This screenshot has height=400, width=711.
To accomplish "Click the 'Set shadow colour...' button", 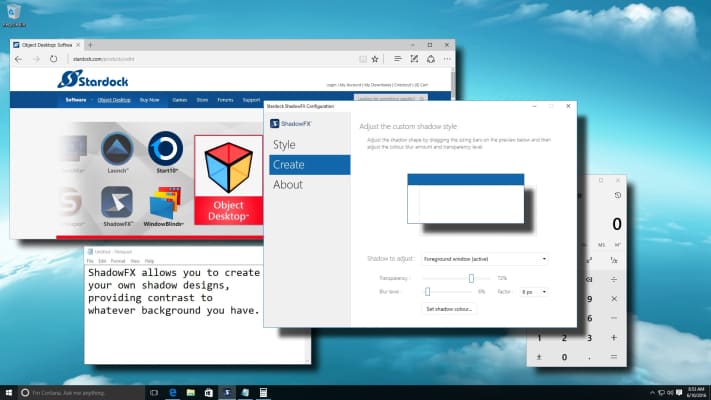I will point(450,308).
